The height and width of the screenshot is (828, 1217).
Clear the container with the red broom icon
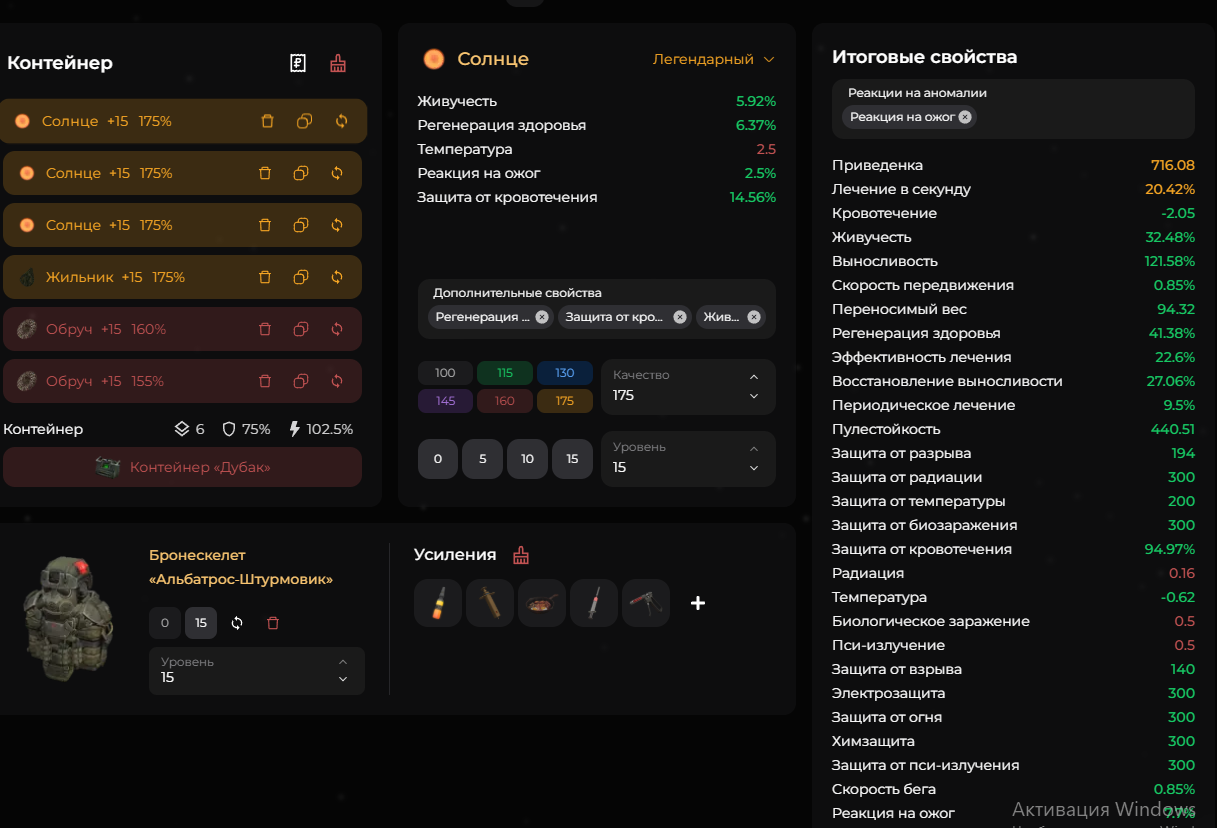point(338,63)
